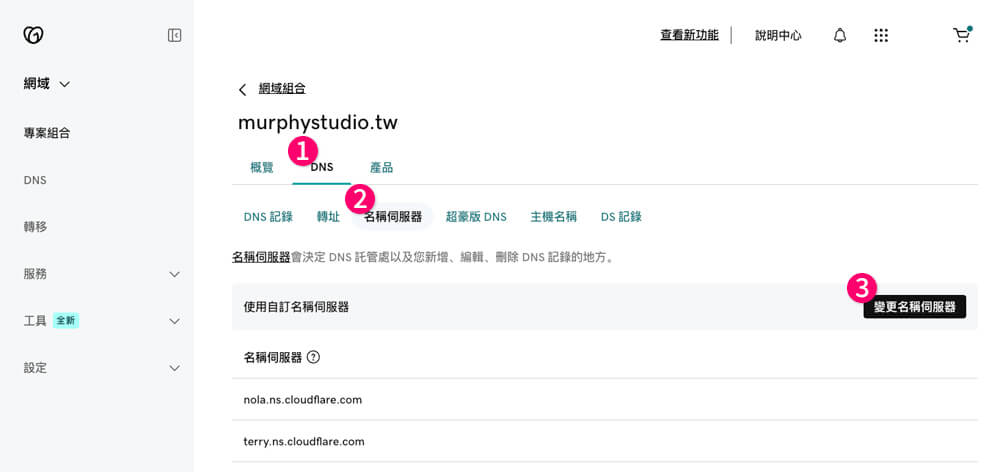
Task: Collapse the sidebar panel icon
Action: pyautogui.click(x=175, y=35)
